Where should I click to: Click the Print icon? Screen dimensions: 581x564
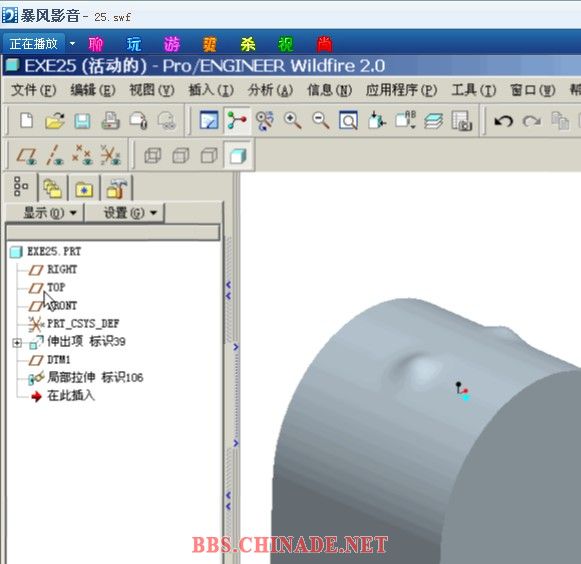pyautogui.click(x=110, y=120)
